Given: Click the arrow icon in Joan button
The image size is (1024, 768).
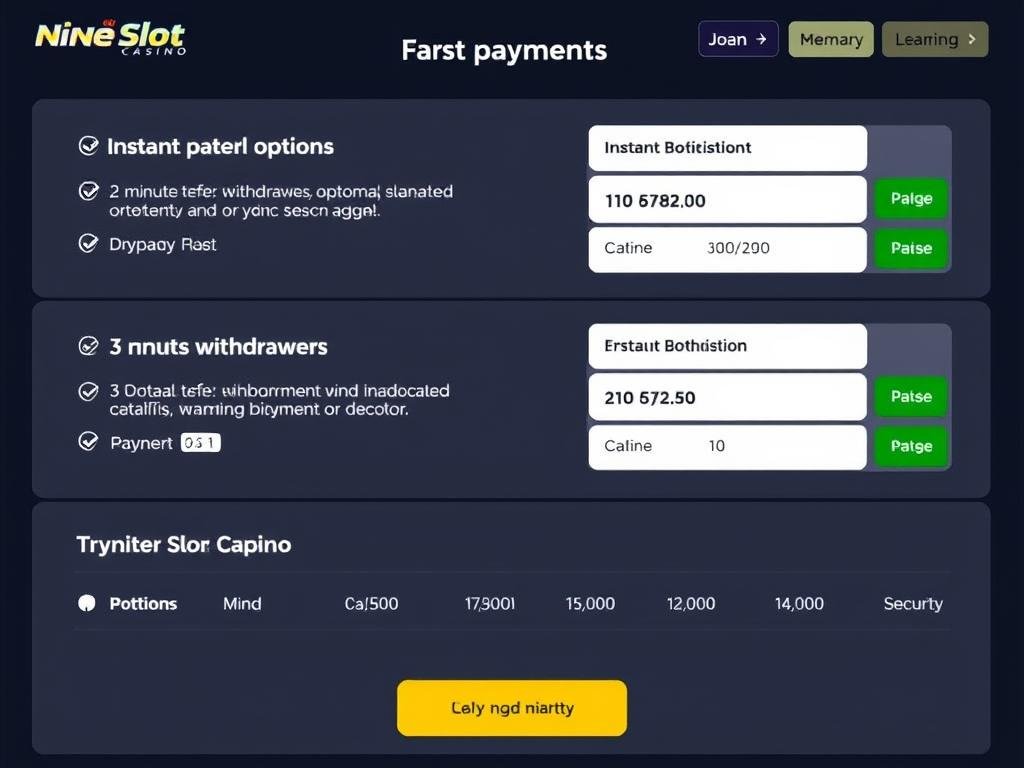Looking at the screenshot, I should [x=762, y=39].
